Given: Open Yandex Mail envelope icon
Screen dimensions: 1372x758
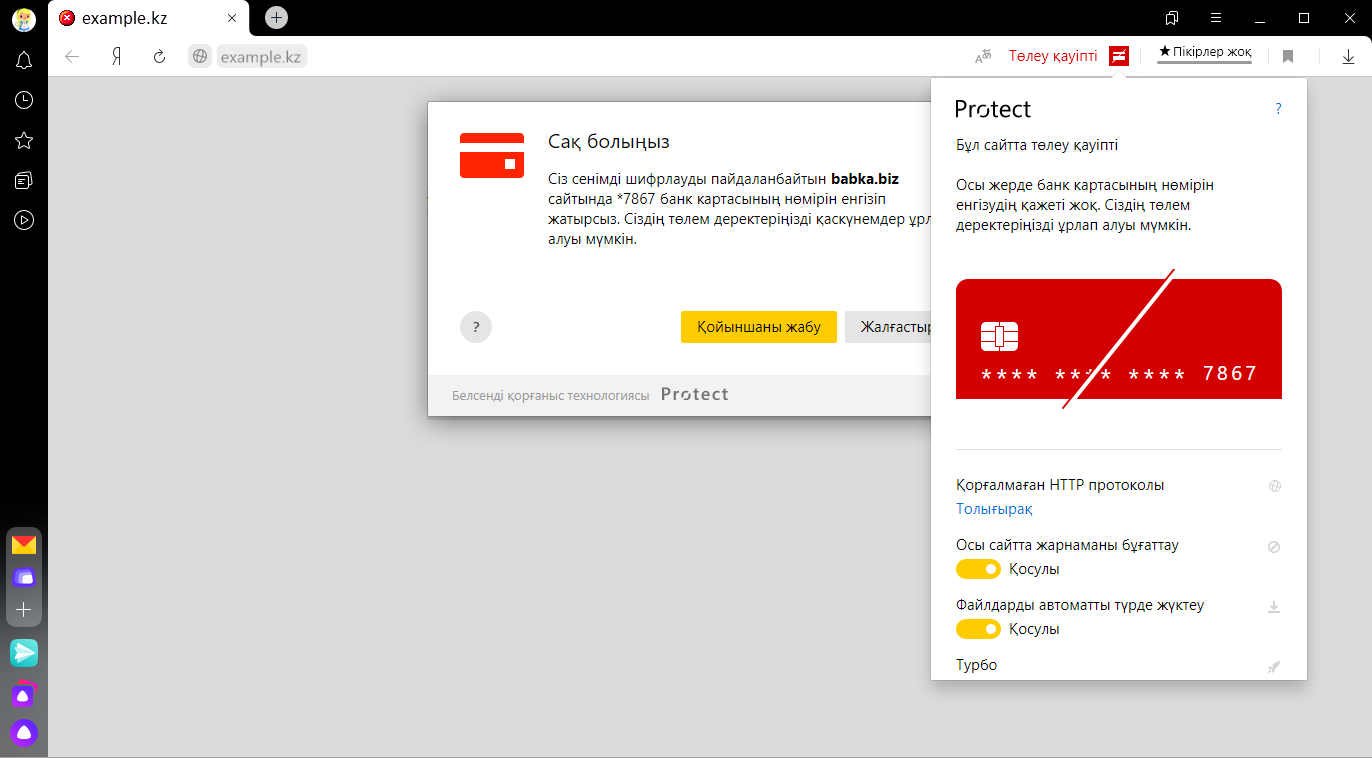Looking at the screenshot, I should point(24,545).
